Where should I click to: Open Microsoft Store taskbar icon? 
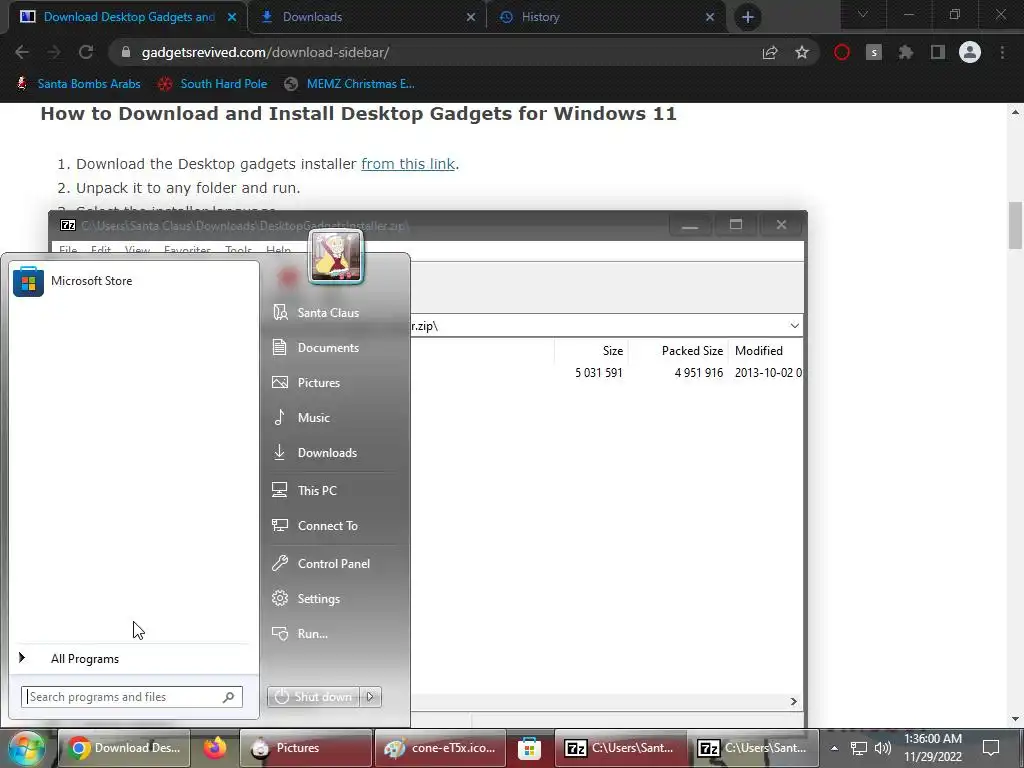530,748
